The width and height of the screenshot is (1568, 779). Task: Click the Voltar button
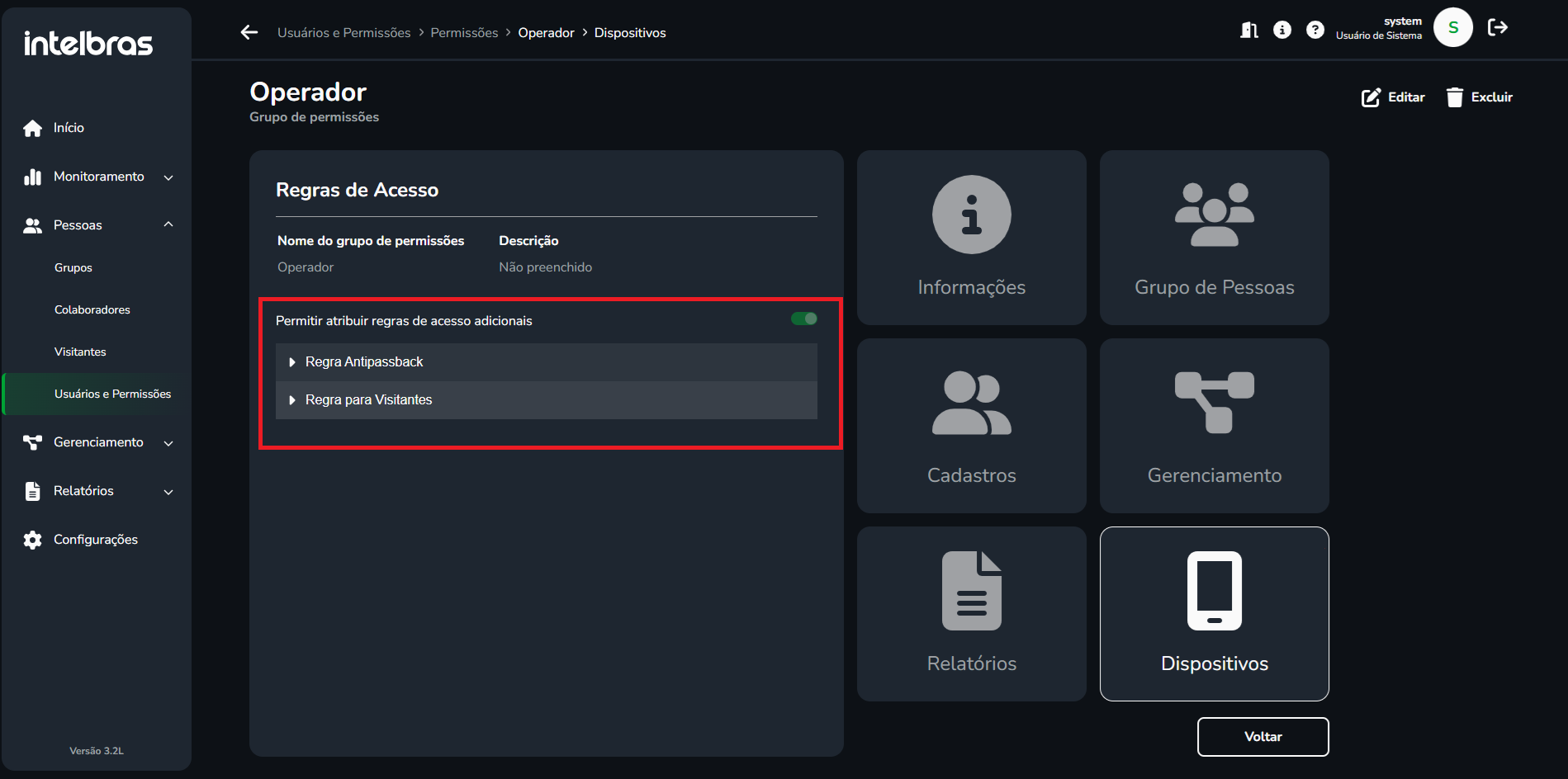tap(1262, 736)
